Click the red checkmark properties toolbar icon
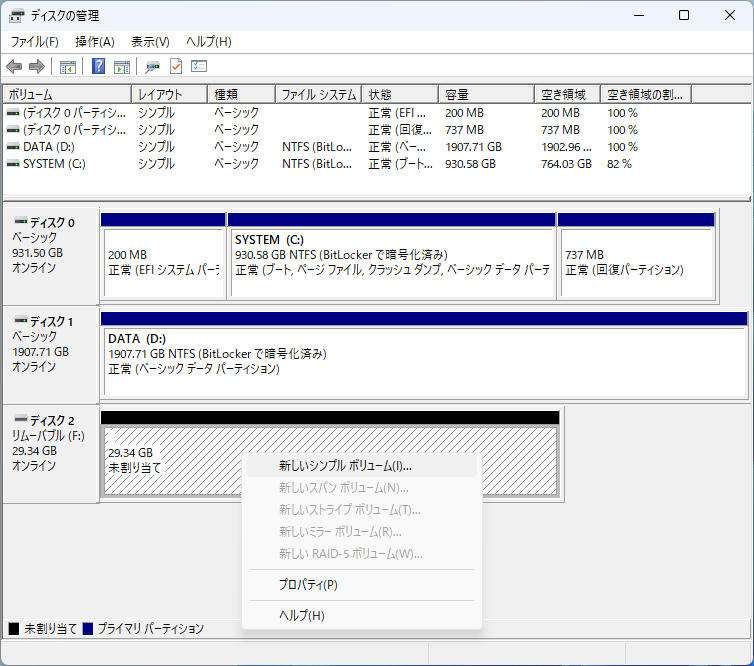This screenshot has width=754, height=666. coord(176,67)
